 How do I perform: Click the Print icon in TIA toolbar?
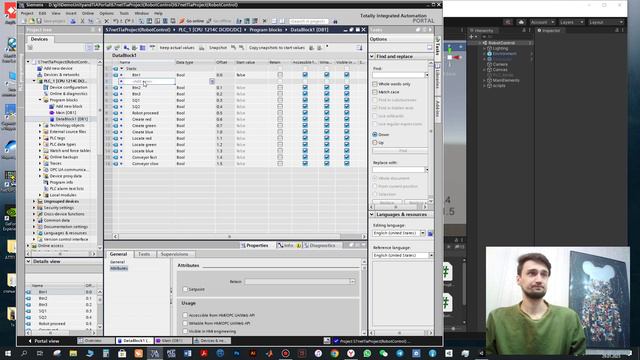[73, 21]
